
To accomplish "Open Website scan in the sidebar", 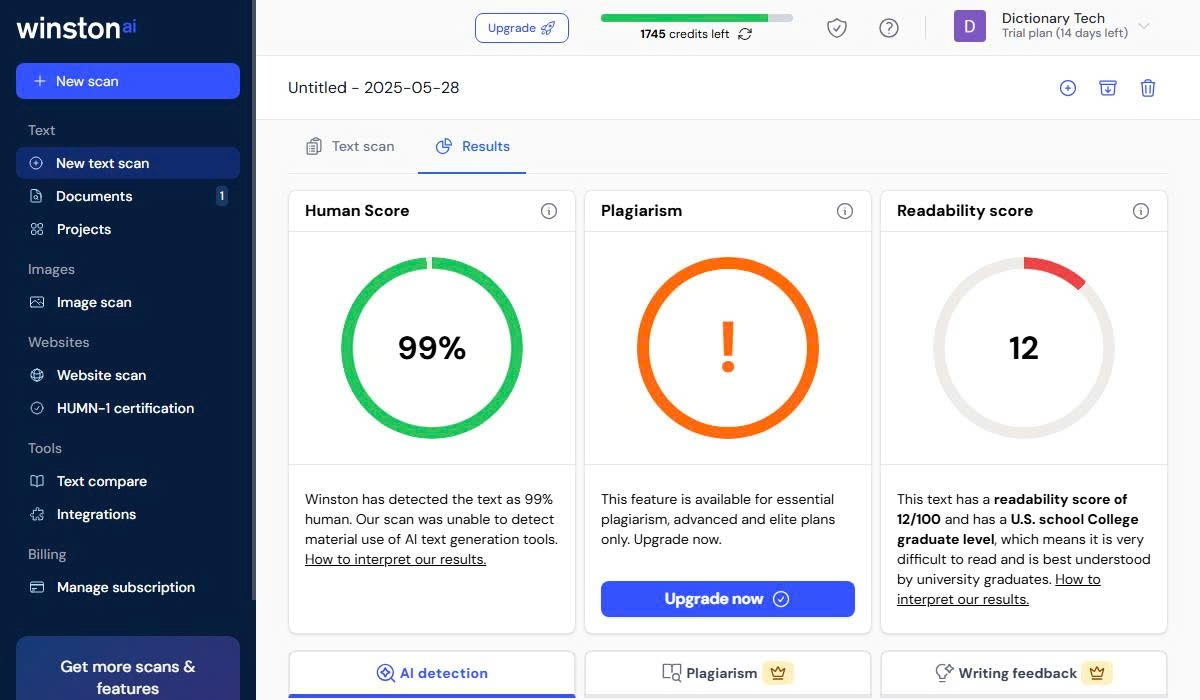I will pyautogui.click(x=128, y=375).
